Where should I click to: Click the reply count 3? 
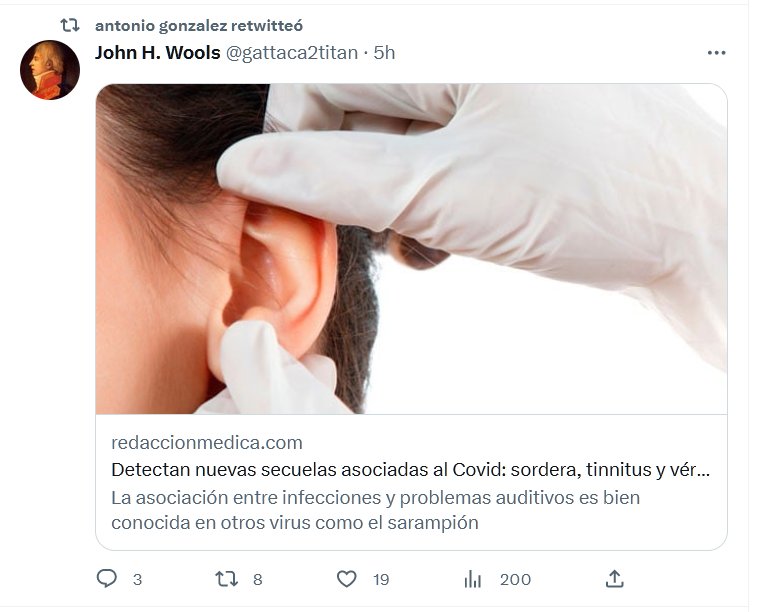137,580
